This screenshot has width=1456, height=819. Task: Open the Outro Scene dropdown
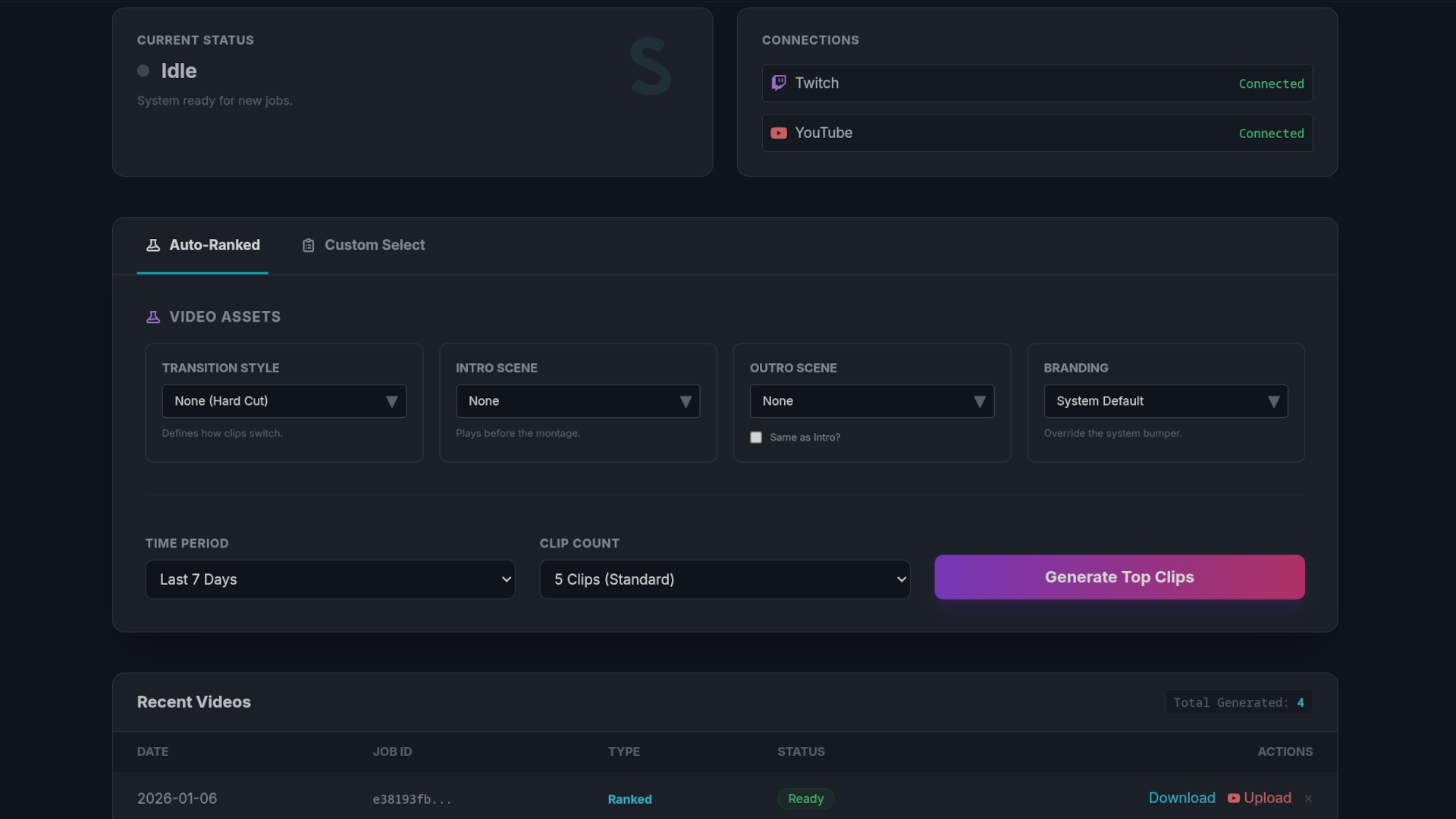pyautogui.click(x=872, y=400)
